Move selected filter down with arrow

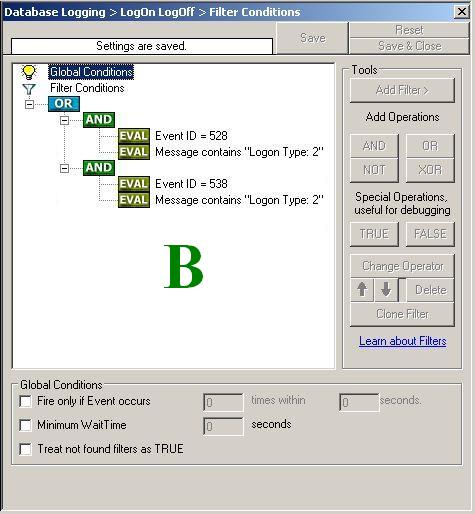pyautogui.click(x=386, y=290)
